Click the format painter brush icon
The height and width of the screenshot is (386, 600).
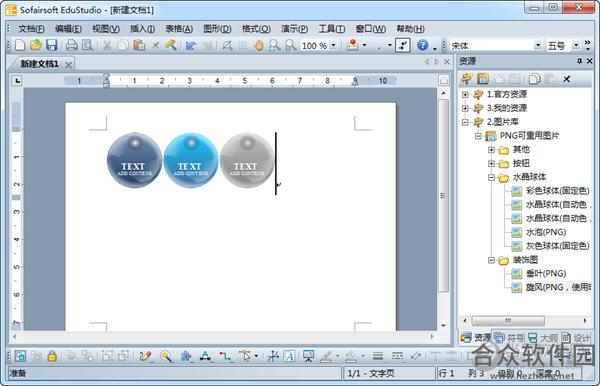pyautogui.click(x=171, y=46)
